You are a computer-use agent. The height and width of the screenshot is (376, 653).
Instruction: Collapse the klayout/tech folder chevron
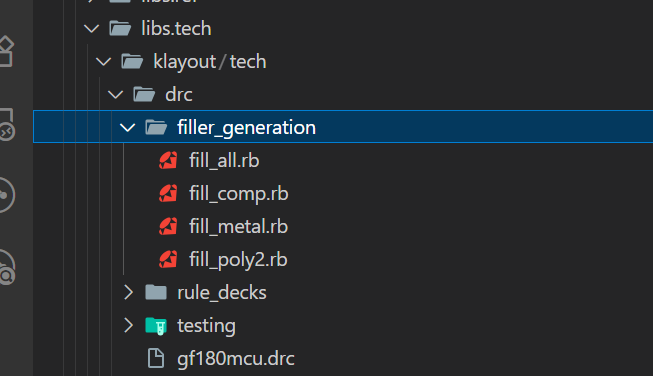103,62
